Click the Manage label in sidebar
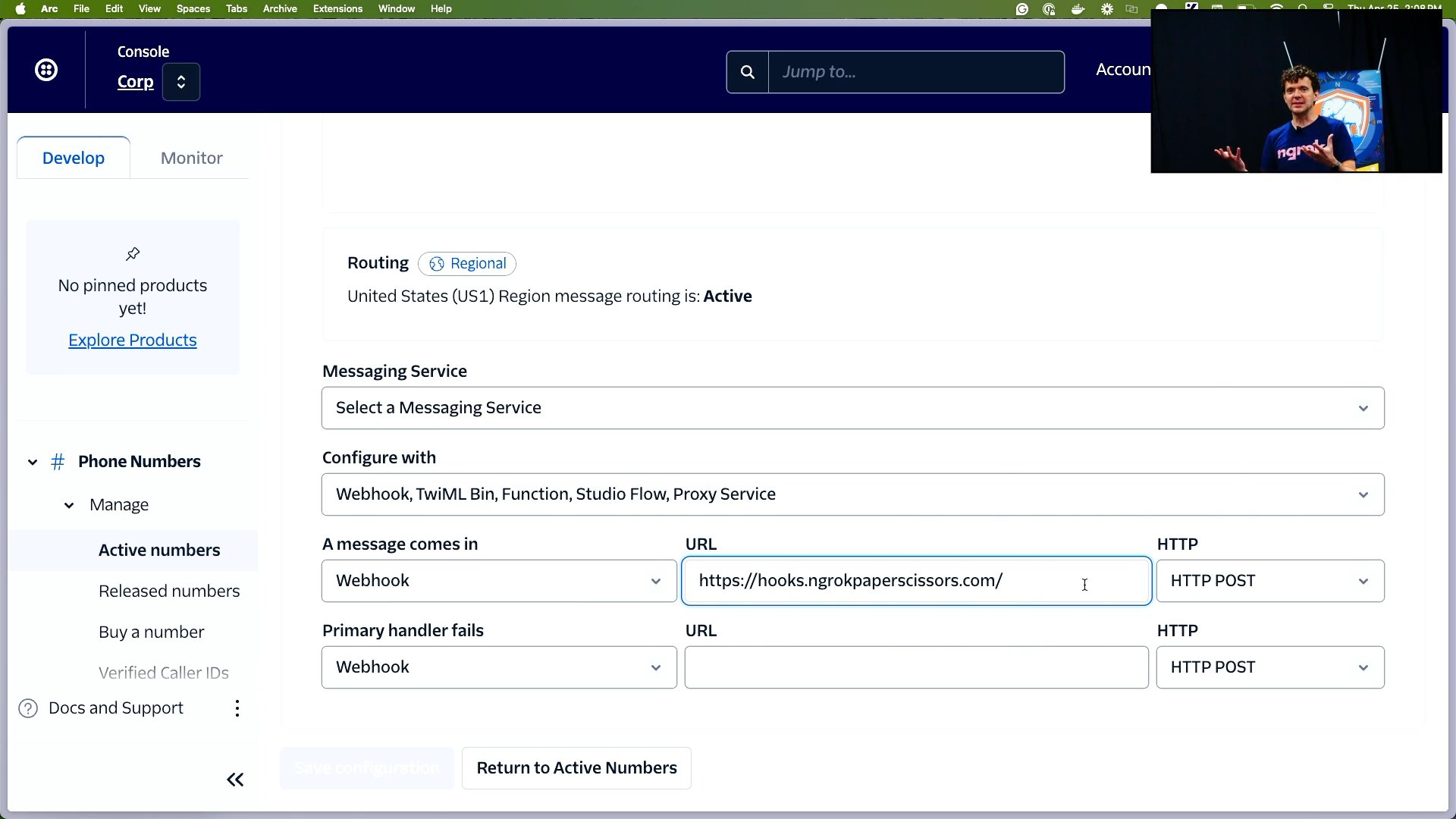The image size is (1456, 819). coord(119,505)
